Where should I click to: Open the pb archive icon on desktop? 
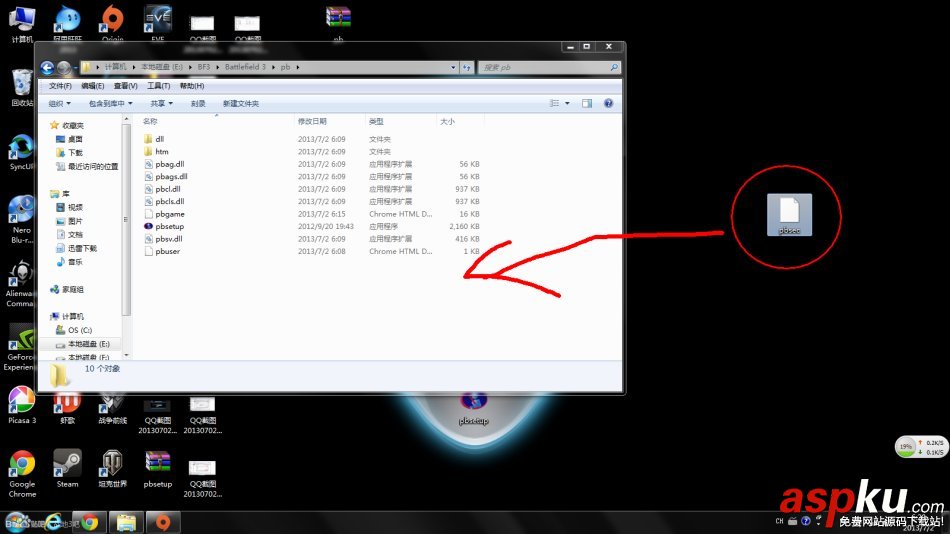338,24
